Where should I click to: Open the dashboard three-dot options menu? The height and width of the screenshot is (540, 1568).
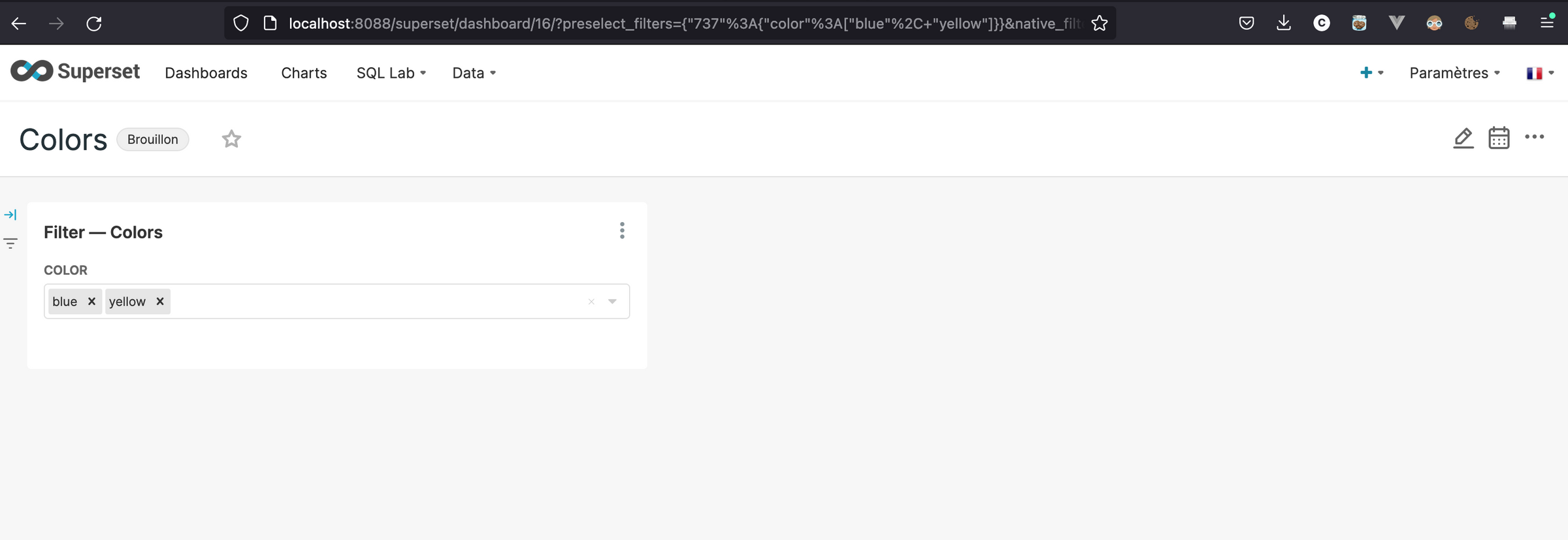click(1535, 137)
